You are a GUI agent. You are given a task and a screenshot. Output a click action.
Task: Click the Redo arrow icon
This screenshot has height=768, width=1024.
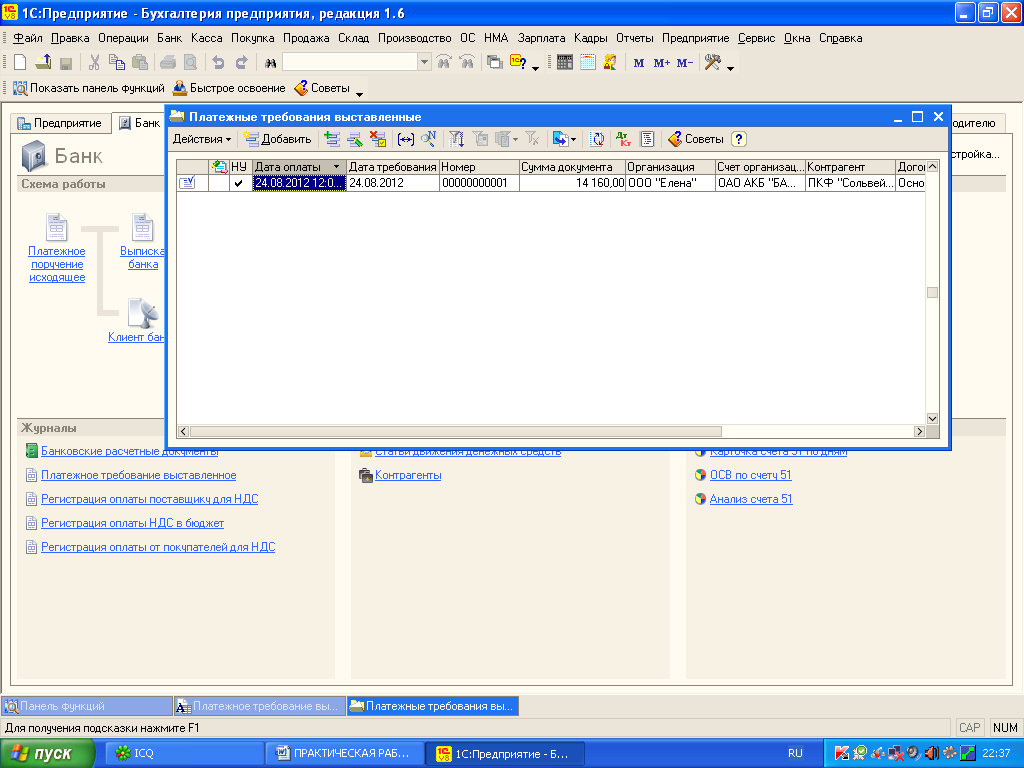242,63
